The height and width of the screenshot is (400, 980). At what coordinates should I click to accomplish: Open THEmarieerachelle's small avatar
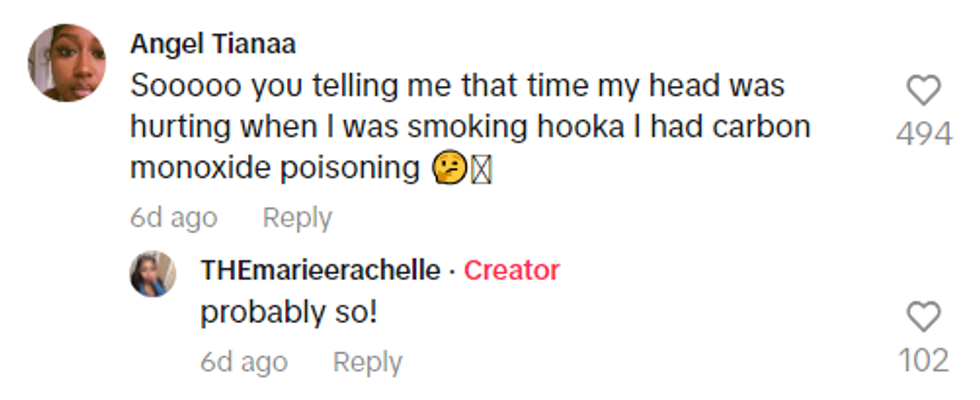[153, 274]
